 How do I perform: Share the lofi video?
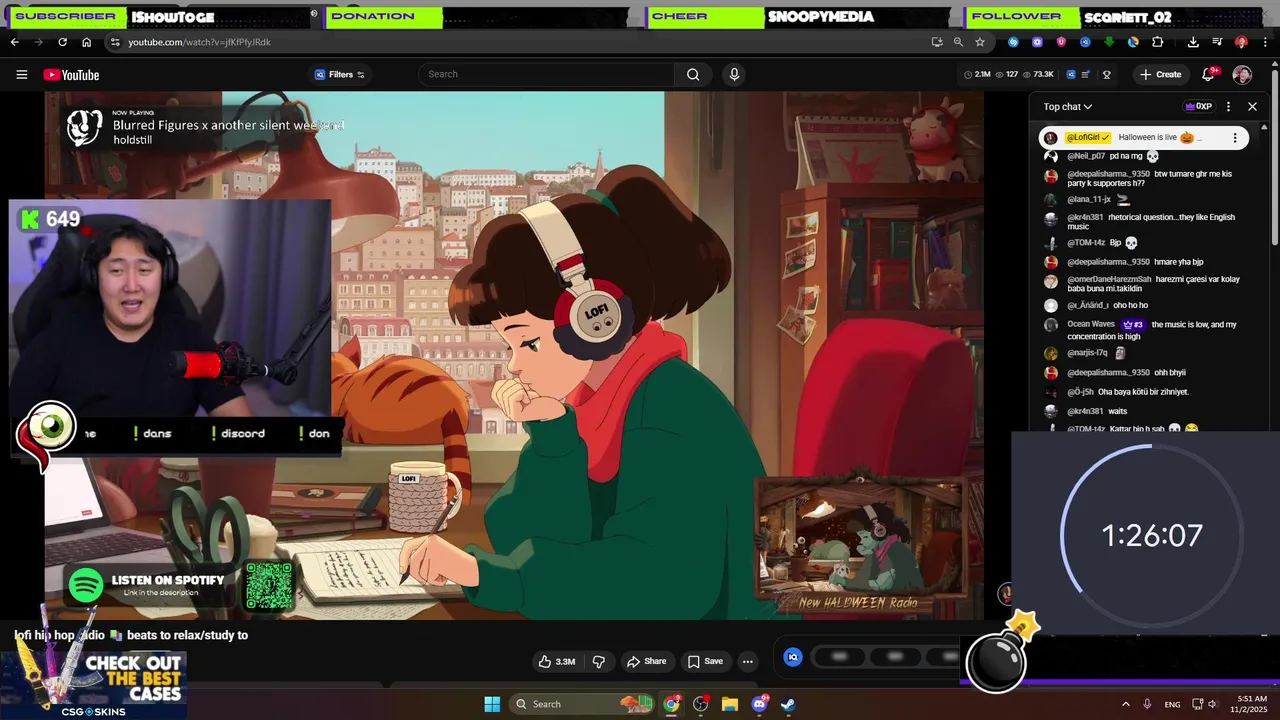(646, 661)
